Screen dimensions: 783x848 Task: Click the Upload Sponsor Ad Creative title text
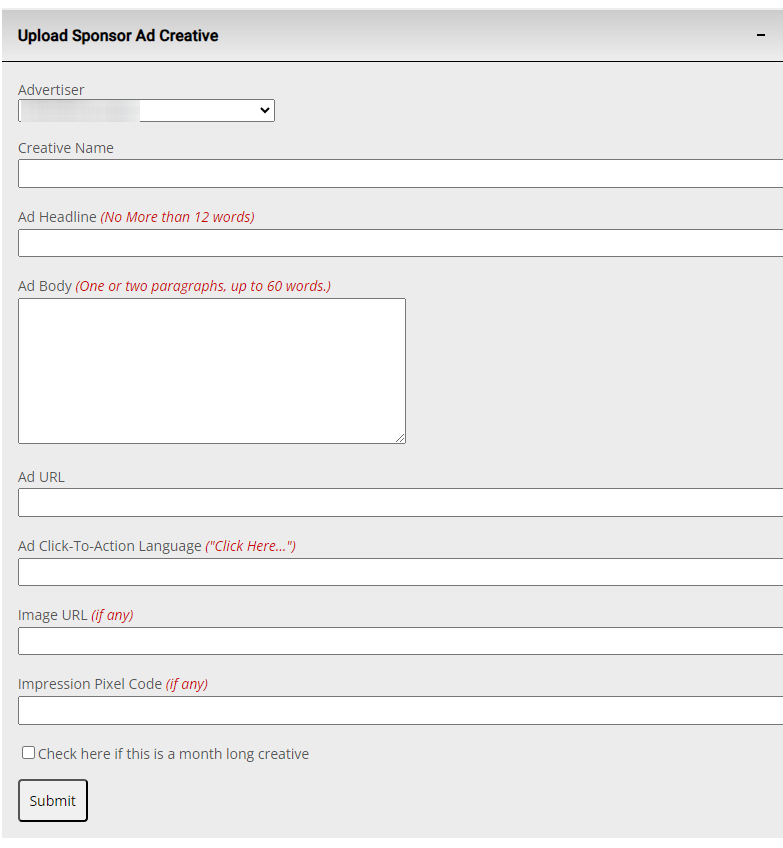click(x=118, y=36)
